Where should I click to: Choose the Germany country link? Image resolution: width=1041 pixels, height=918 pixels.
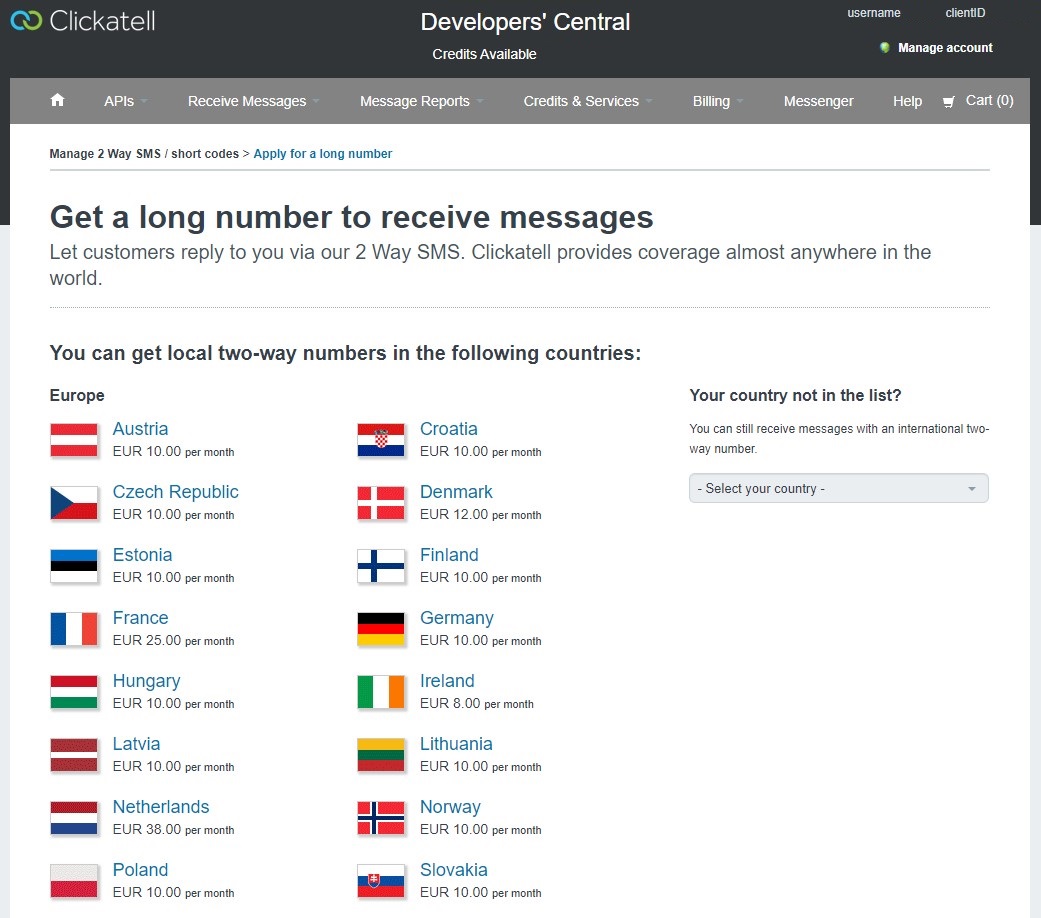(x=457, y=618)
